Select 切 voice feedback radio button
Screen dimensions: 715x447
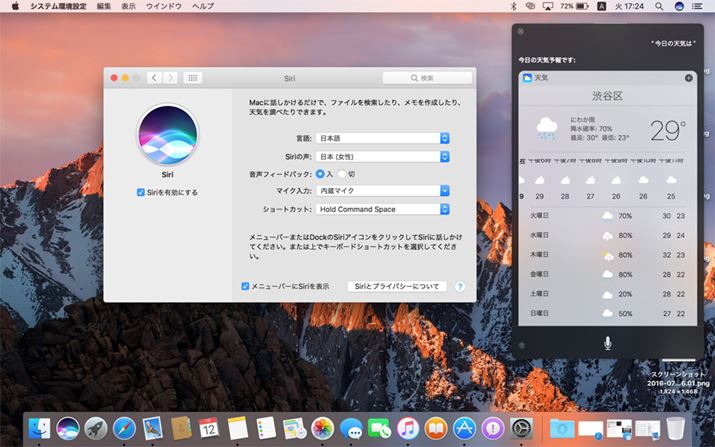342,174
